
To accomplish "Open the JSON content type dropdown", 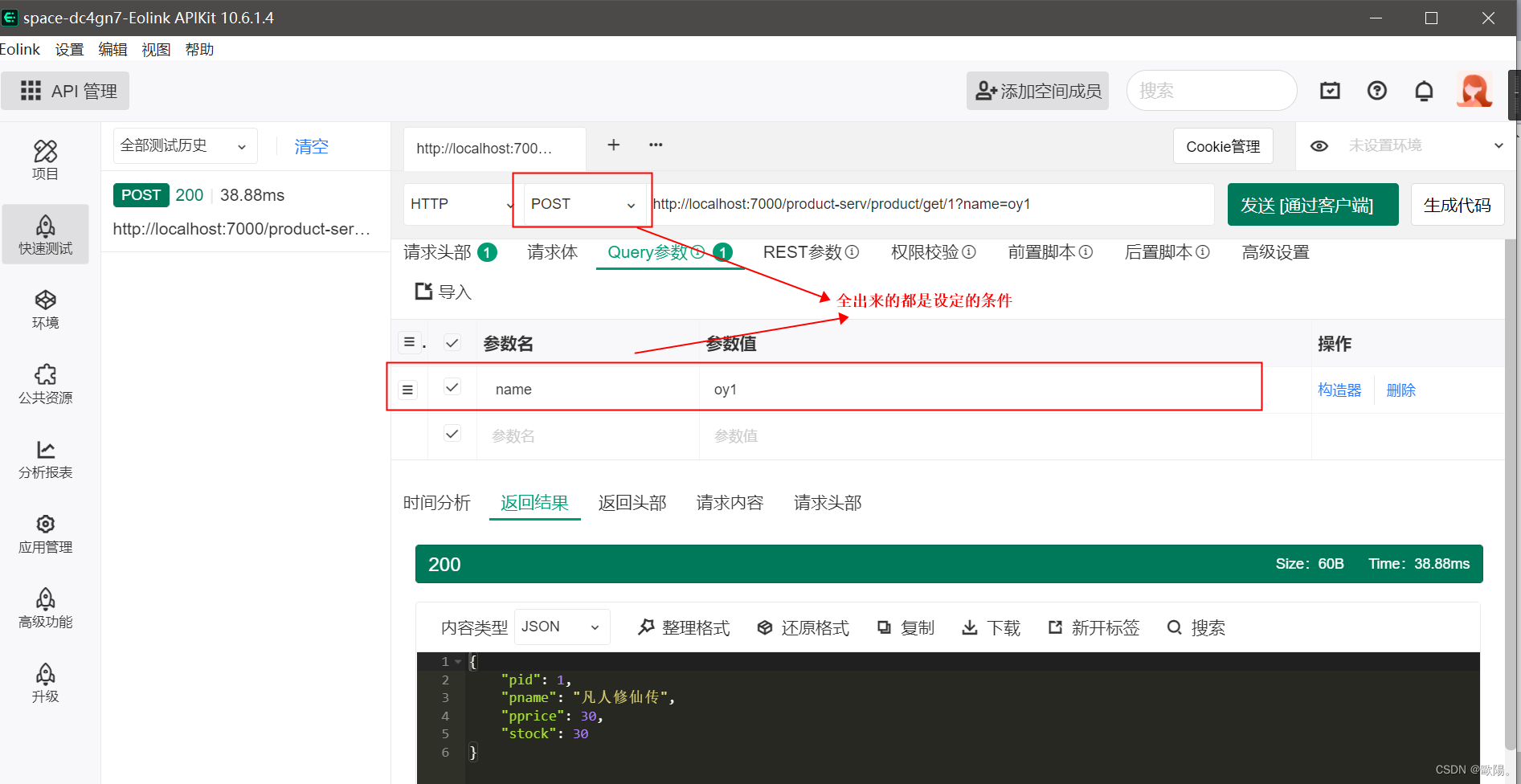I will (x=561, y=627).
